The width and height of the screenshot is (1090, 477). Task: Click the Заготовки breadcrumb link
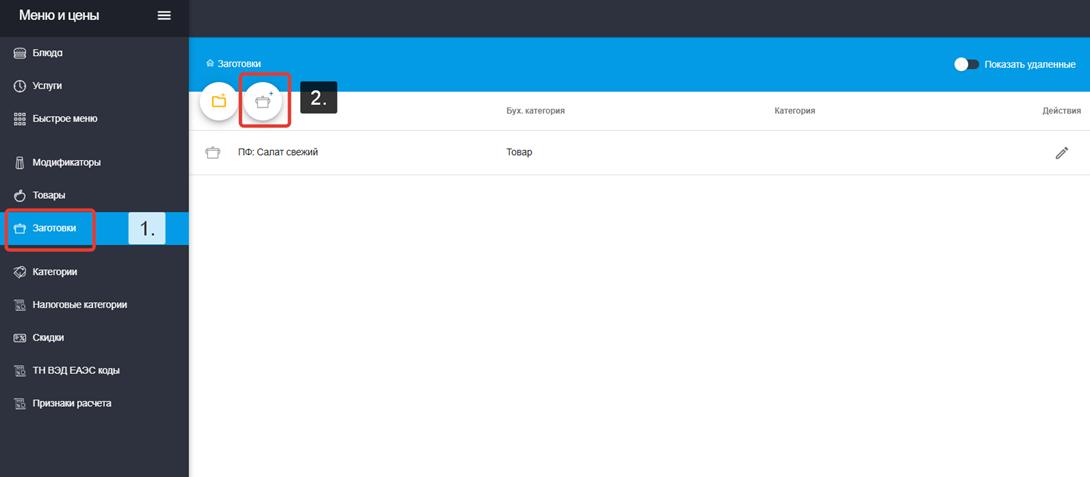239,64
